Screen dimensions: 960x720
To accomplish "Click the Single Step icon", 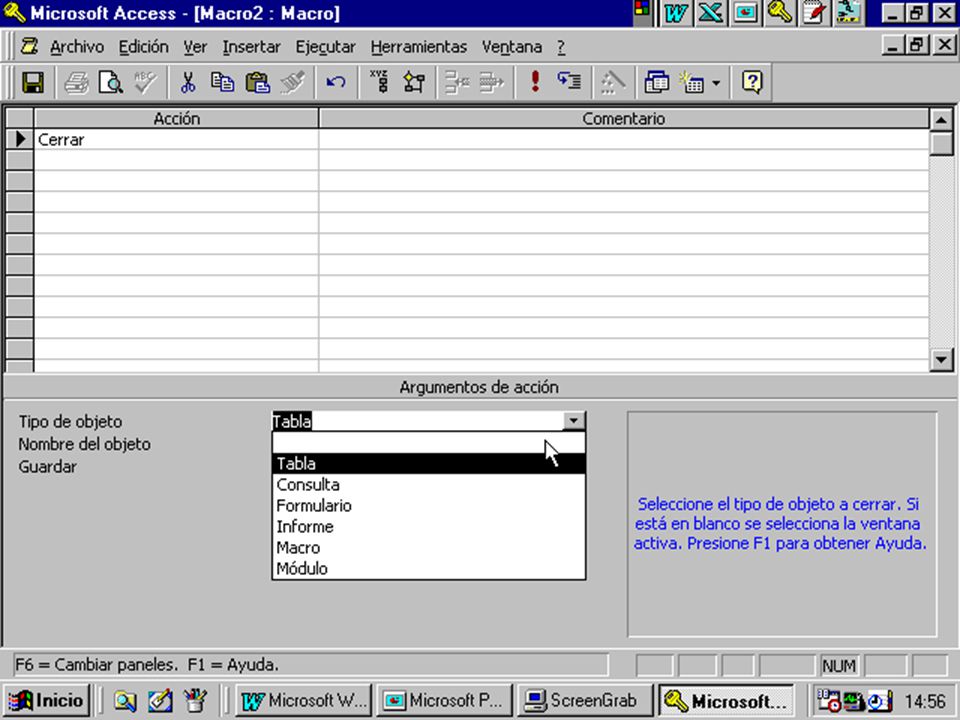I will coord(569,82).
